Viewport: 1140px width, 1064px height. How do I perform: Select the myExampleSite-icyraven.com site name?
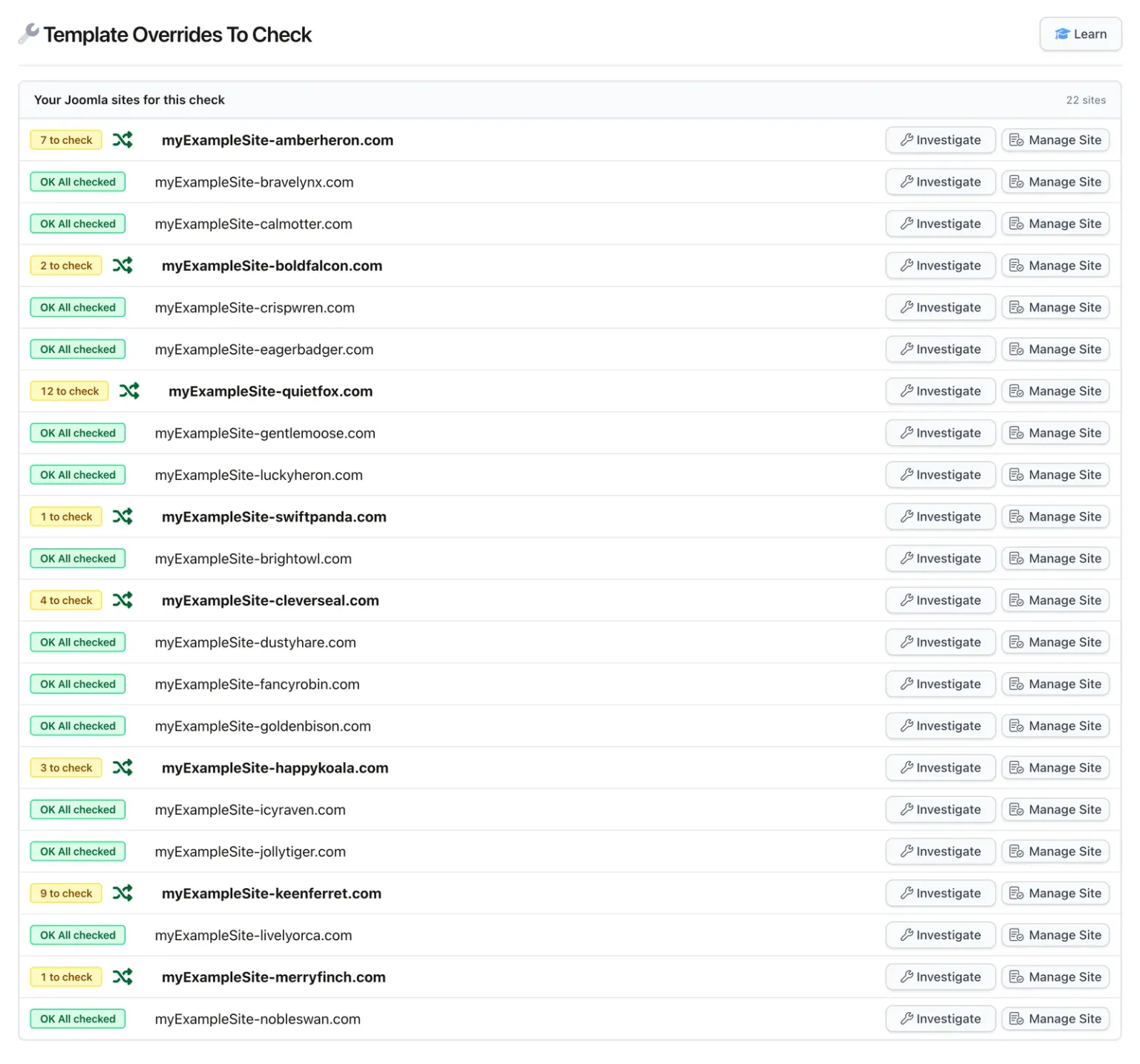click(x=250, y=810)
